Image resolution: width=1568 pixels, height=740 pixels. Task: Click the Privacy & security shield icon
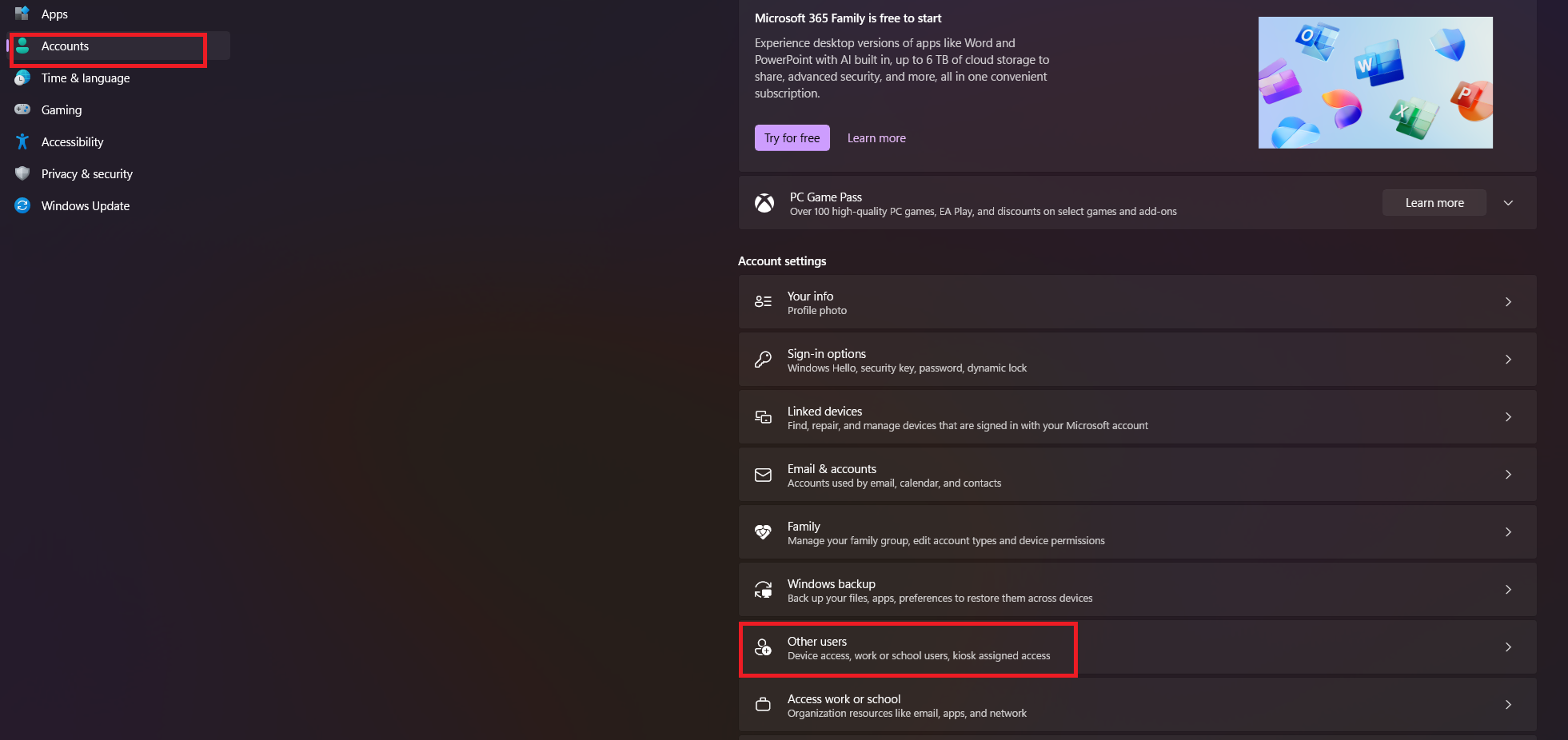22,173
